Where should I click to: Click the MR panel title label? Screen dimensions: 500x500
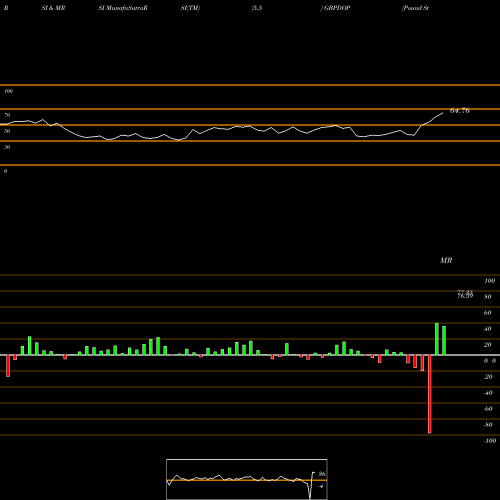coord(446,260)
